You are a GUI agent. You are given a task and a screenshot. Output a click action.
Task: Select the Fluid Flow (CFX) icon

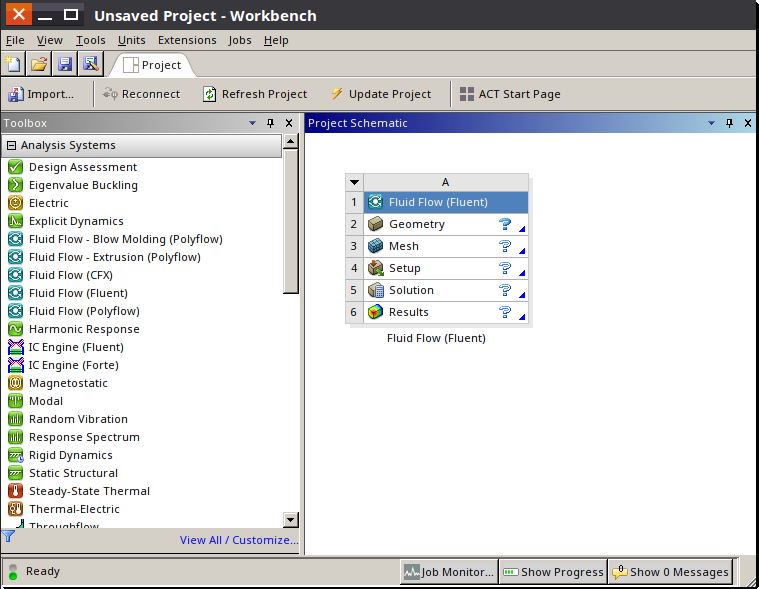coord(15,275)
